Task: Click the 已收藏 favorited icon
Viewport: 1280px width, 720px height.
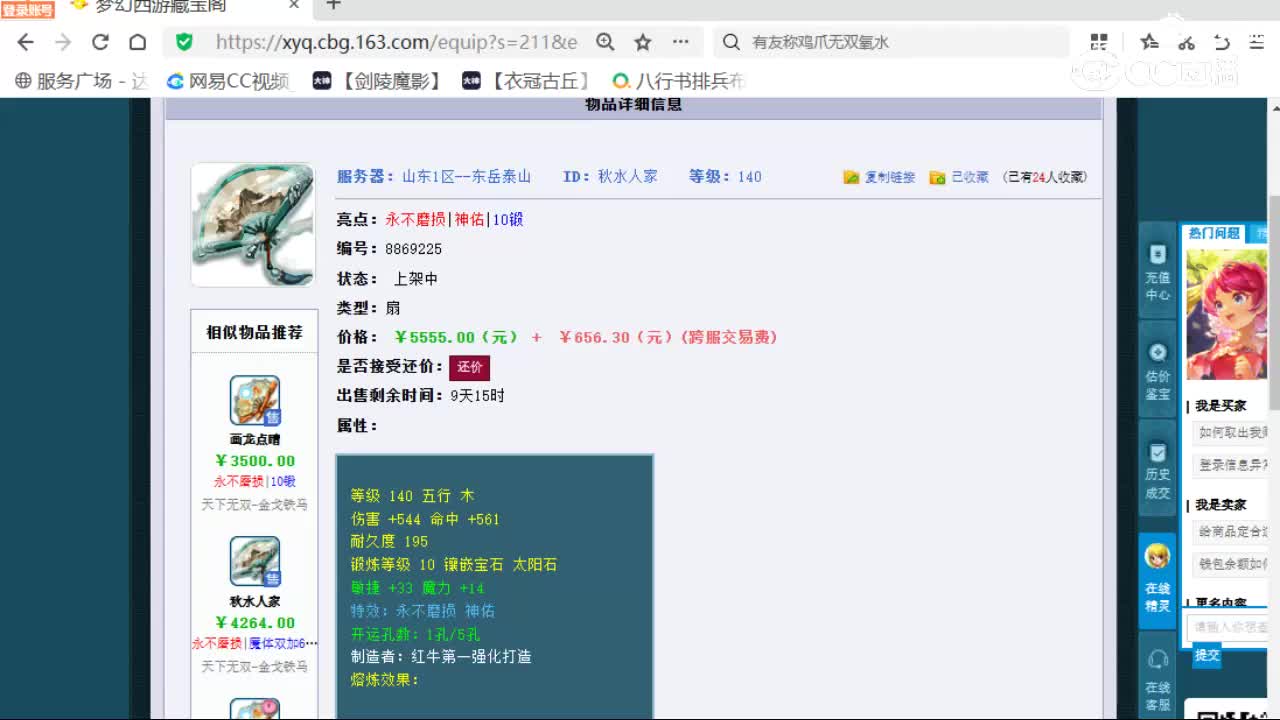Action: tap(937, 177)
